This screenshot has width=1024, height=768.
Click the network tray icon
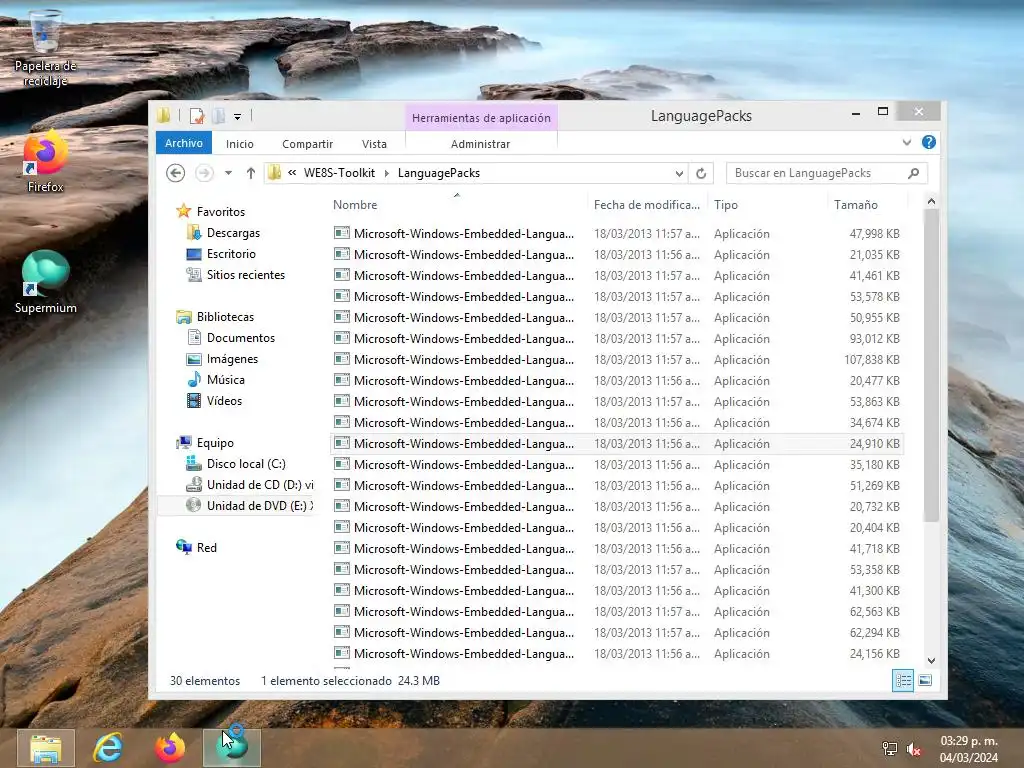pyautogui.click(x=889, y=748)
